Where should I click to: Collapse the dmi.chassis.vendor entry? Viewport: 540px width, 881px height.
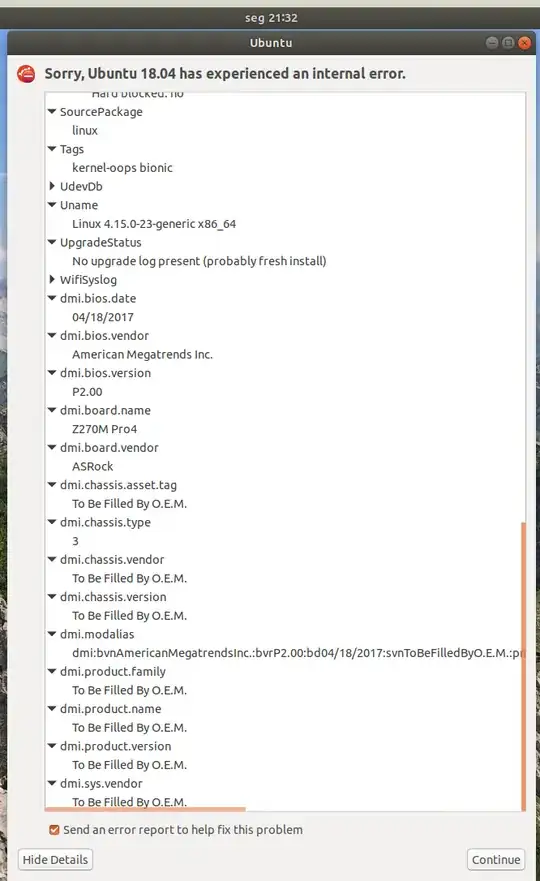coord(52,559)
